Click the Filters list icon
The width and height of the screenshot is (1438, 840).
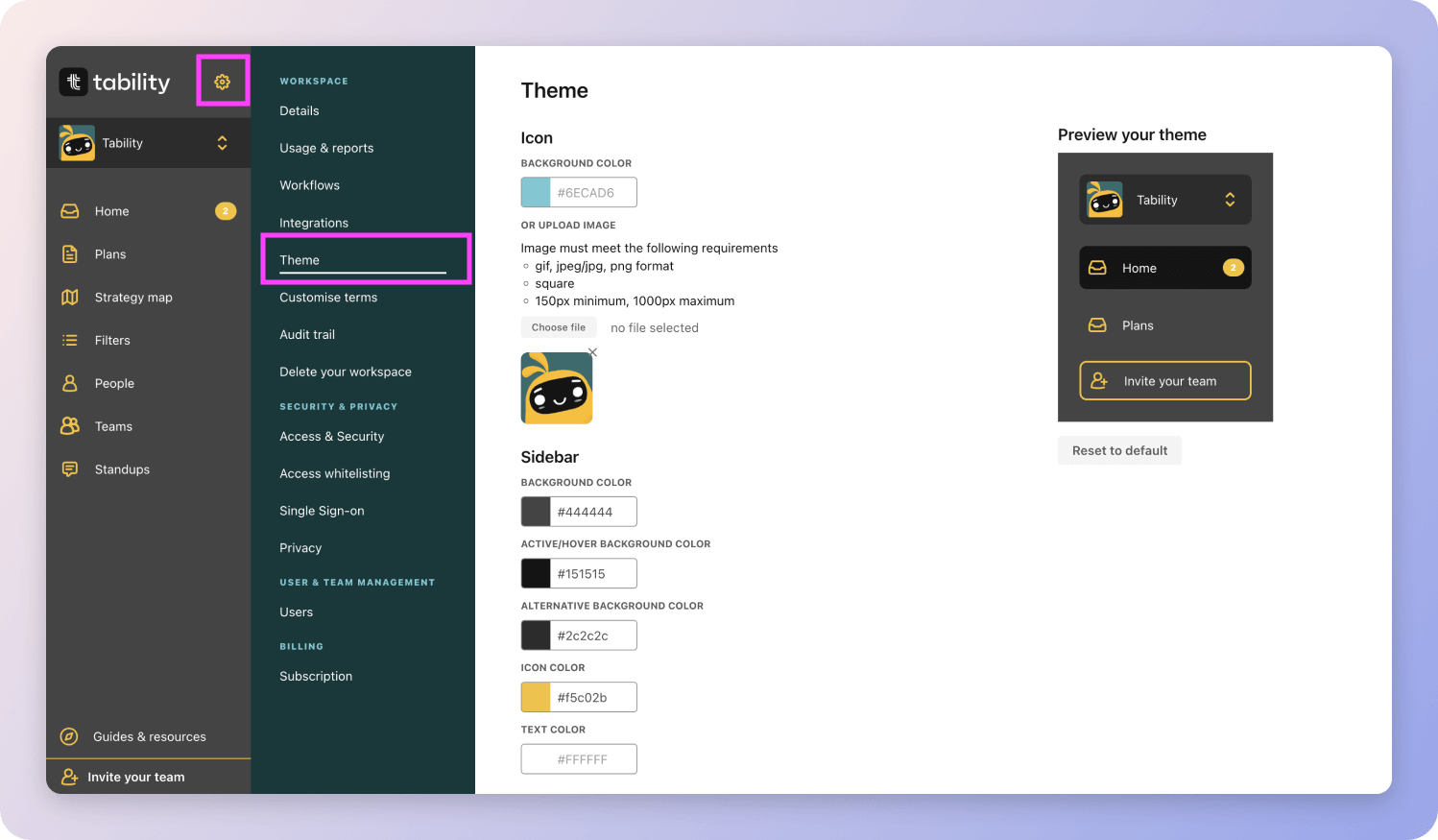[x=70, y=340]
